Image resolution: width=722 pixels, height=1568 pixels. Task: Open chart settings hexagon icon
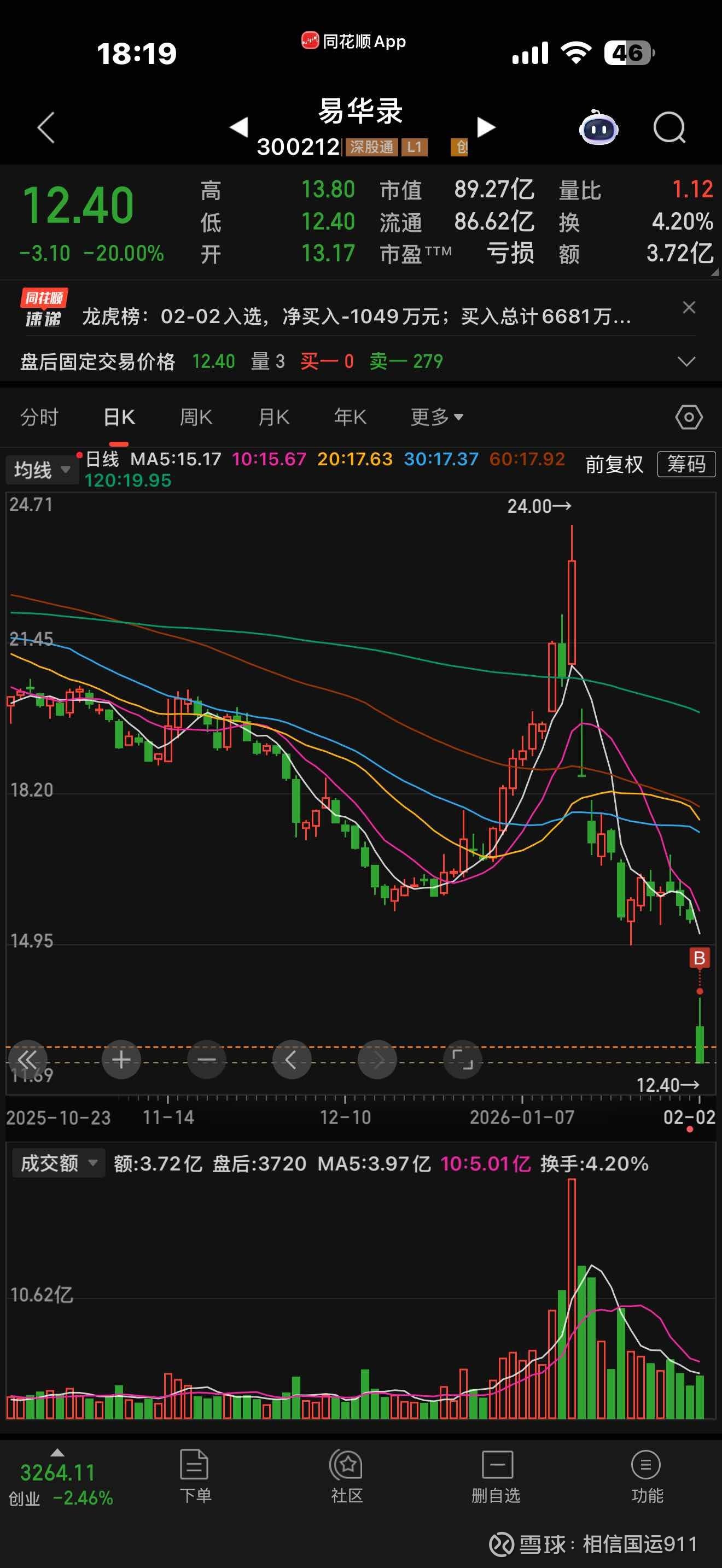tap(689, 418)
